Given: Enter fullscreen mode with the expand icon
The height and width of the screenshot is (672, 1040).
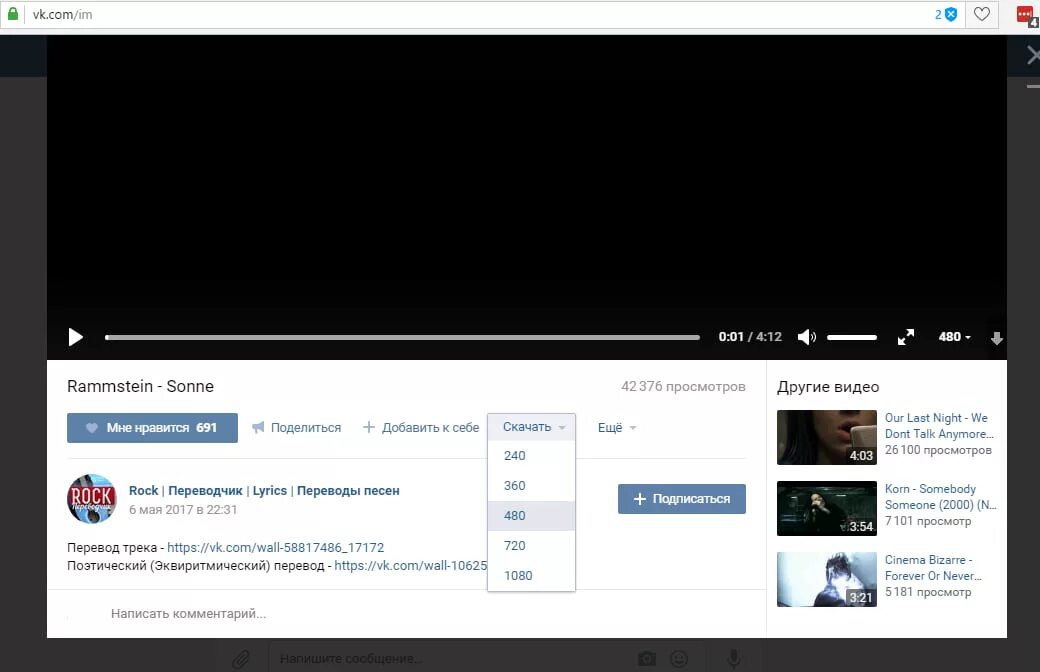Looking at the screenshot, I should pos(905,337).
